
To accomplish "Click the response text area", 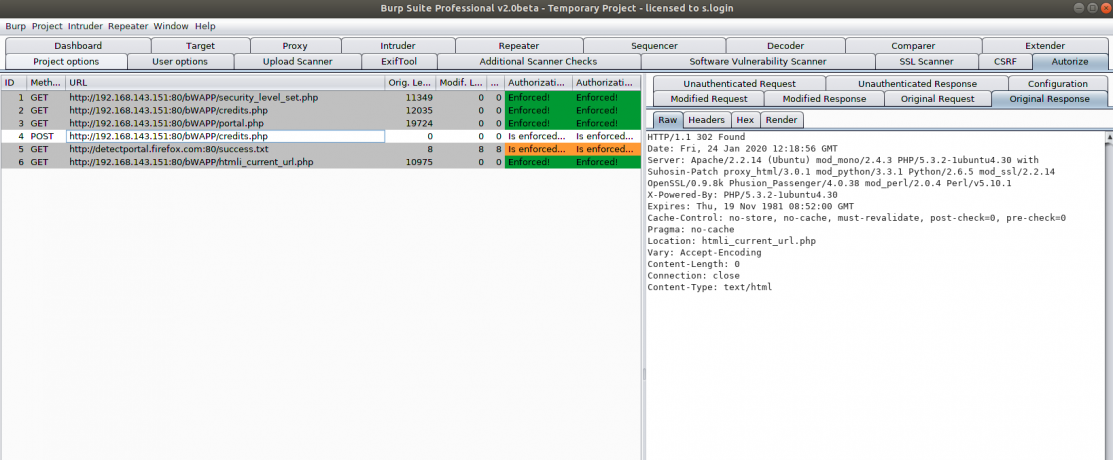I will [x=874, y=295].
